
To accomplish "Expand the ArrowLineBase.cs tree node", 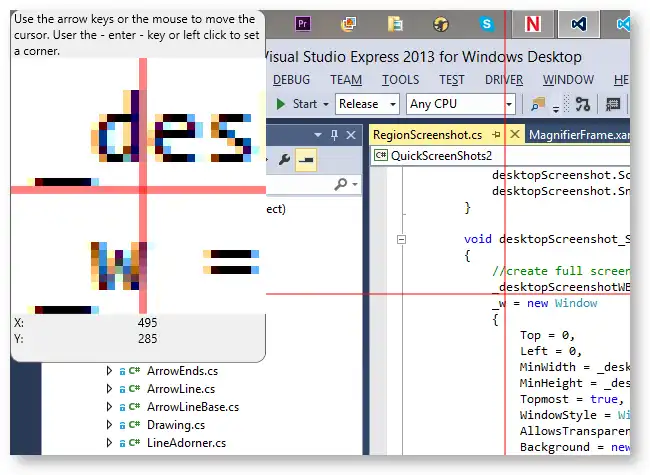I will tap(109, 407).
